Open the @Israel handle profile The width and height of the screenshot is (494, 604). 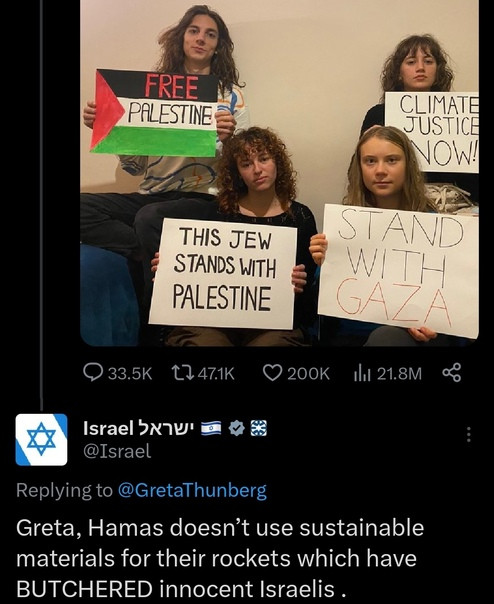(117, 451)
